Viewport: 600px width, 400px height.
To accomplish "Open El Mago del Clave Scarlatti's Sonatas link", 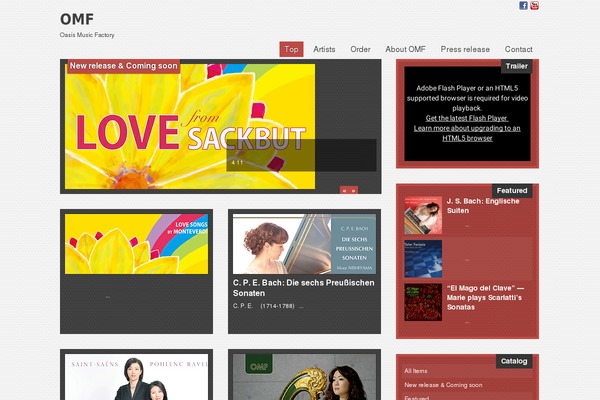I will (485, 297).
